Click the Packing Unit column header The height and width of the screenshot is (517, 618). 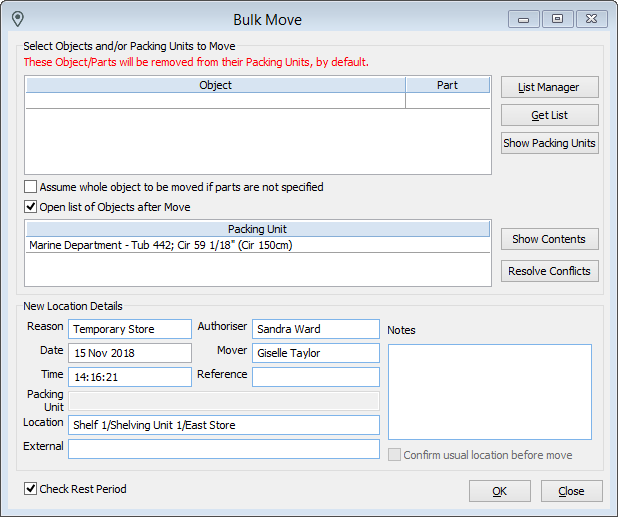257,229
